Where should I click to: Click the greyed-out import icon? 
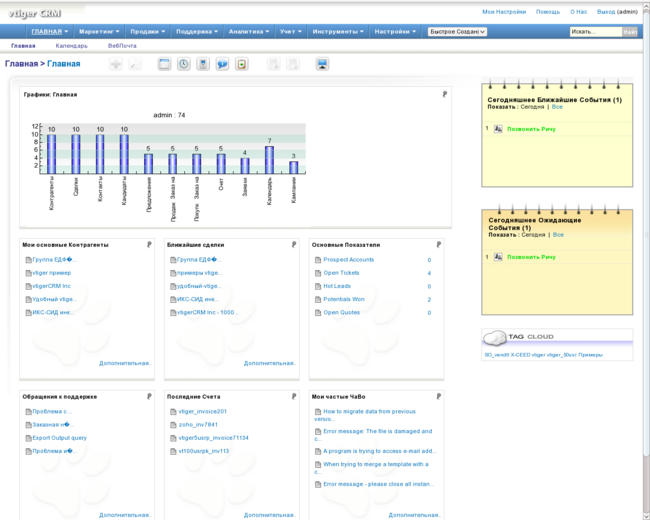(274, 64)
